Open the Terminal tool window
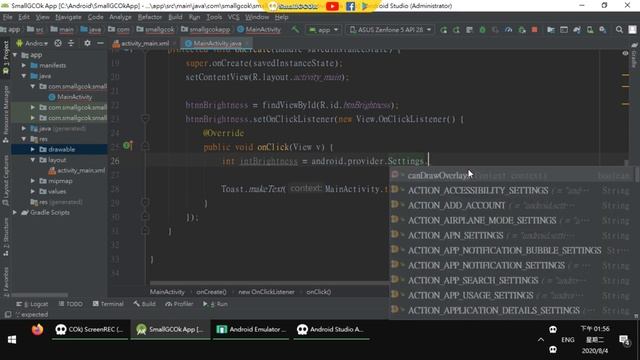This screenshot has height=360, width=640. 108,304
